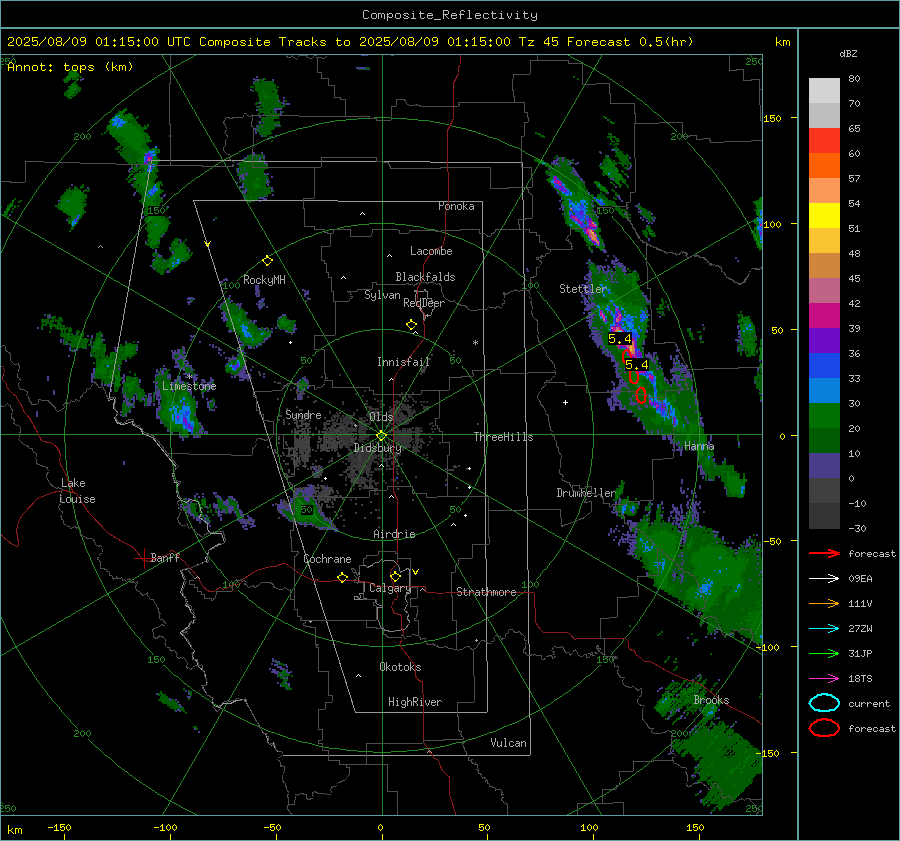Click the 09EA legend label

(860, 579)
